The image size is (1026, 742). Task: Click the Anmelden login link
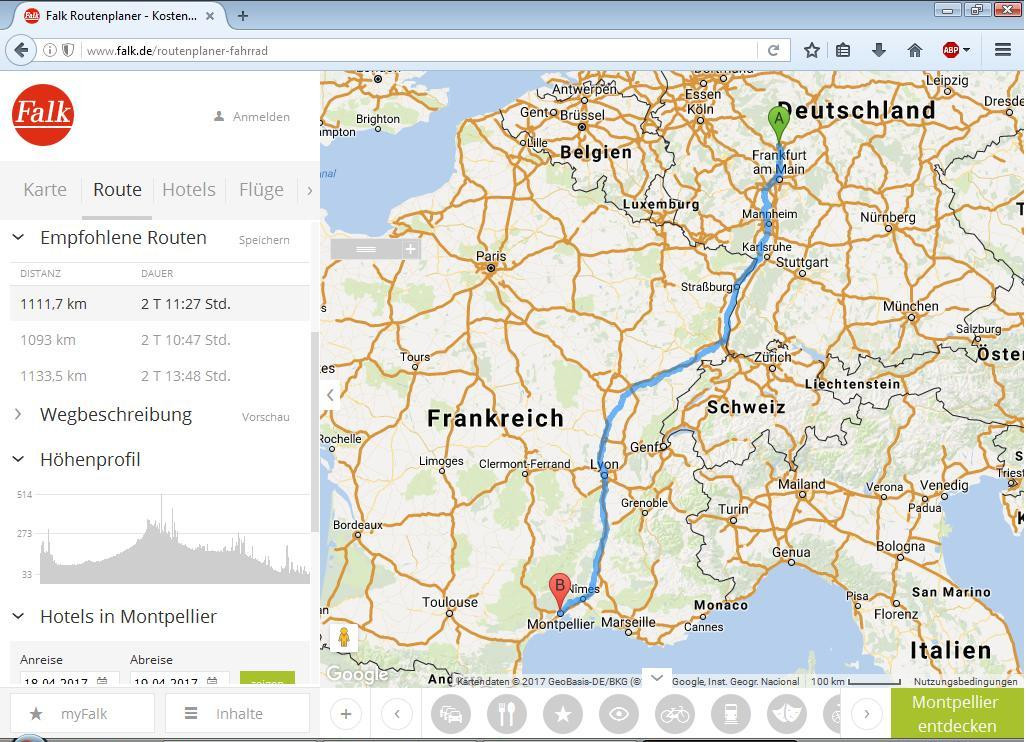point(252,117)
